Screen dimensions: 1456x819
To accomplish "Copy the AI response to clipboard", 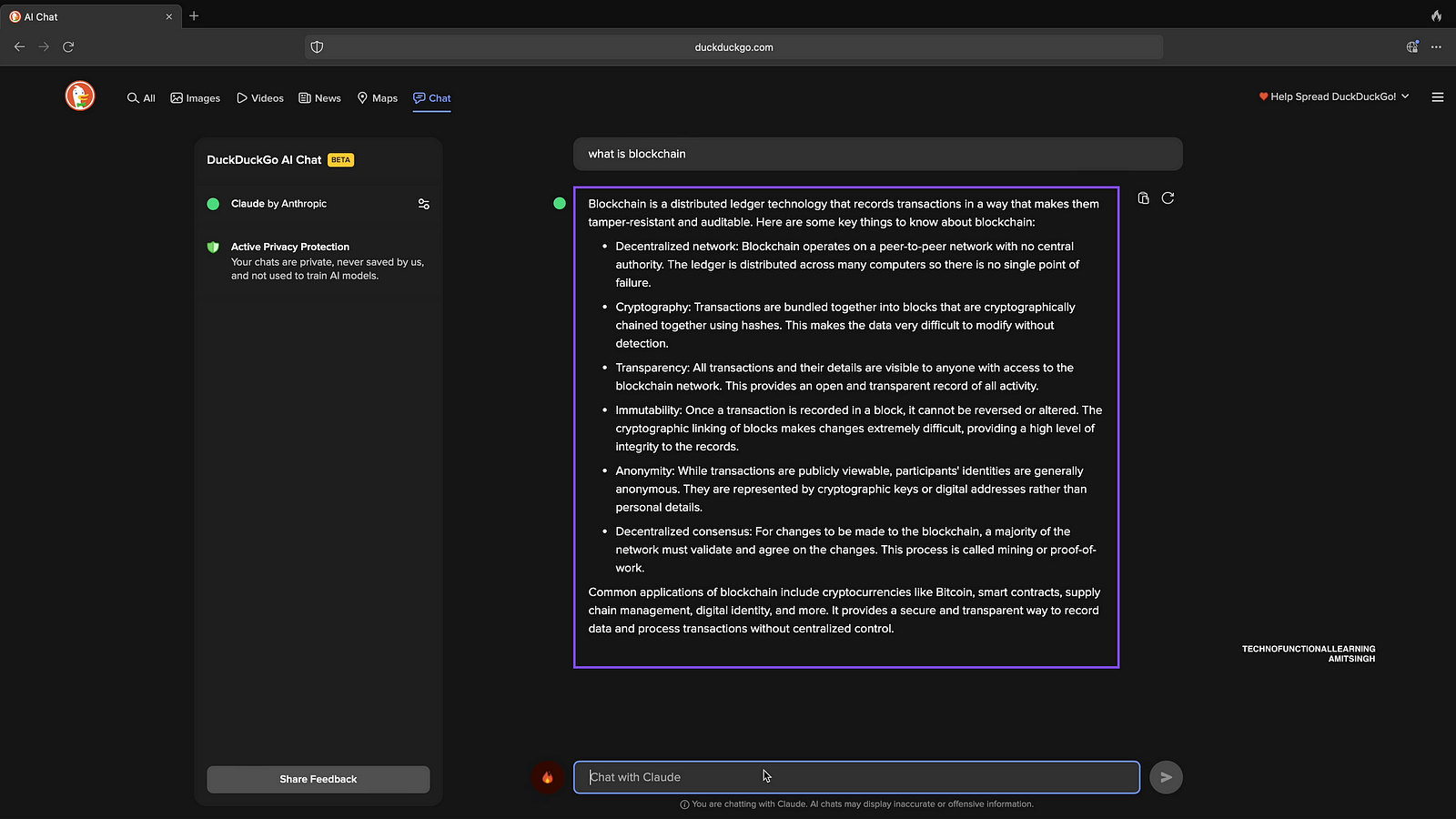I will (1143, 198).
